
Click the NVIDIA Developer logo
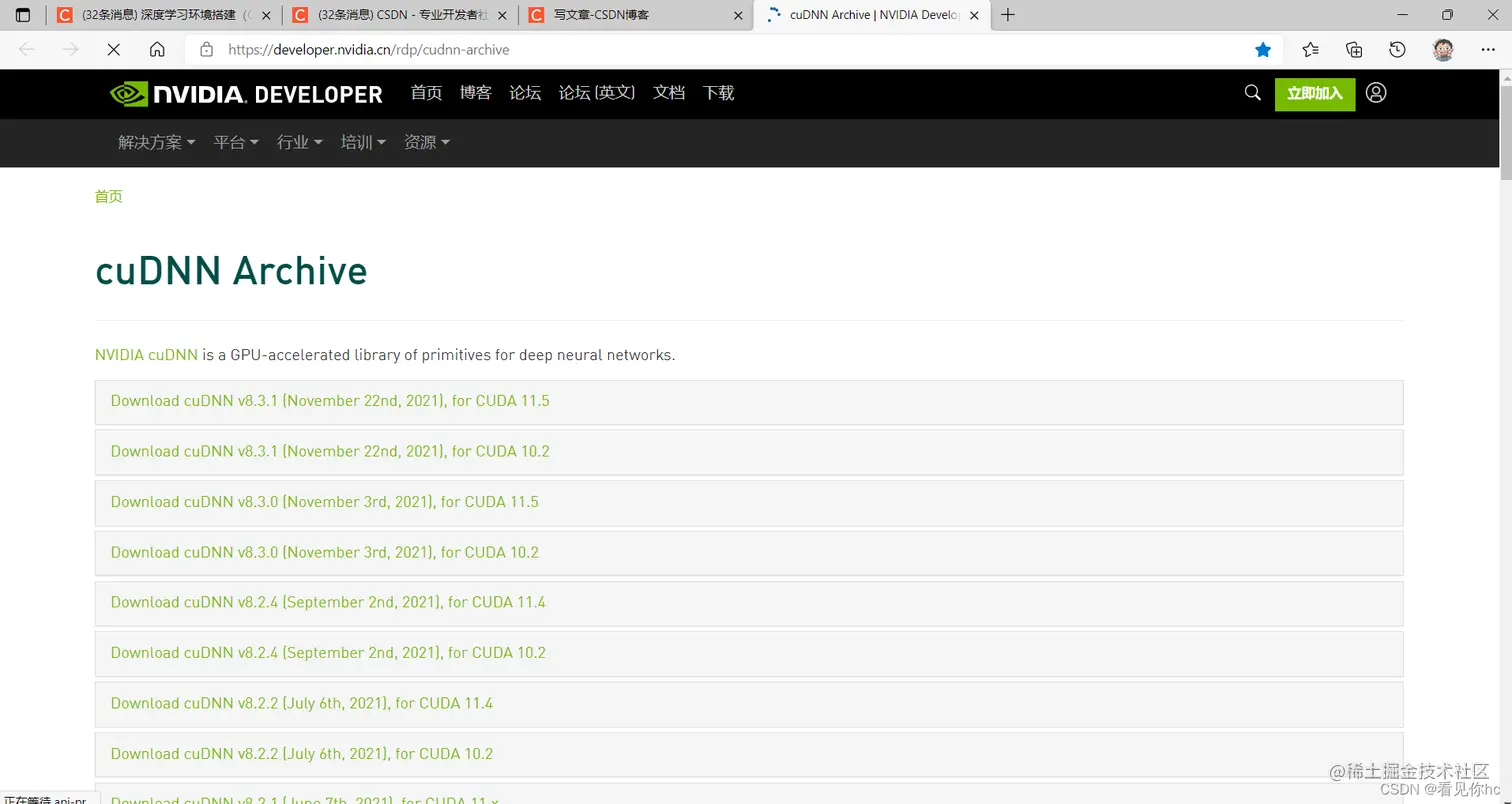click(246, 94)
